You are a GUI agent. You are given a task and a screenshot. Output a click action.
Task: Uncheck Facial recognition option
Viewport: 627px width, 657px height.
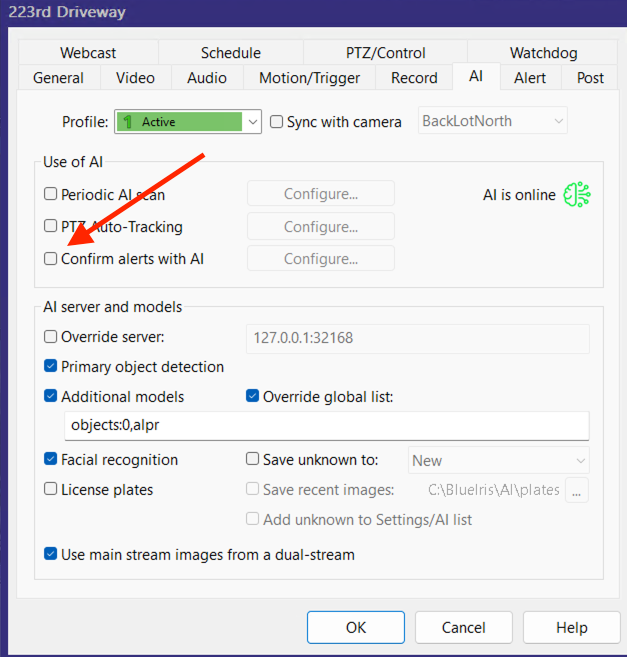(51, 460)
